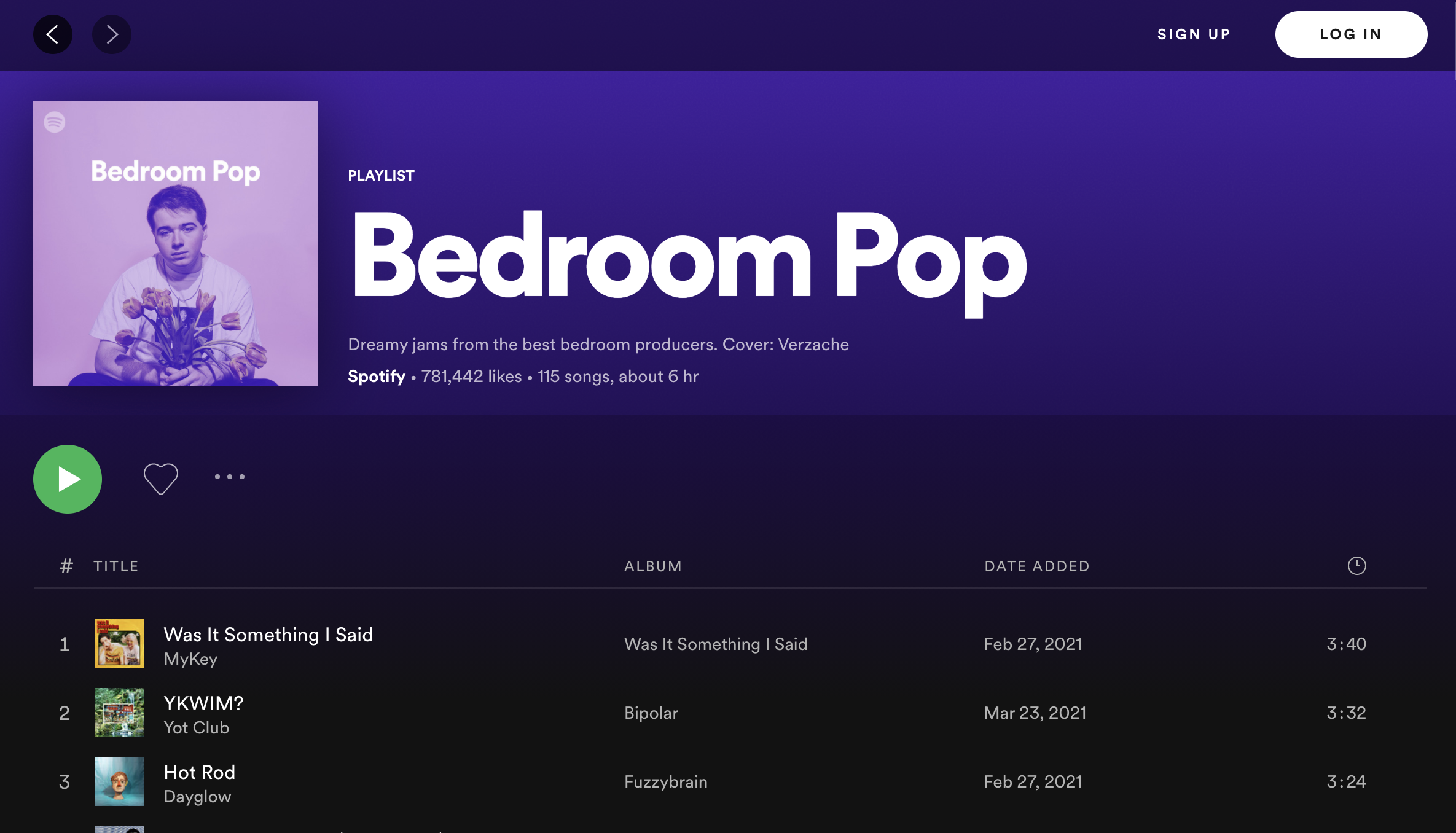Screen dimensions: 1456x833
Task: Click track number 1
Action: (64, 644)
